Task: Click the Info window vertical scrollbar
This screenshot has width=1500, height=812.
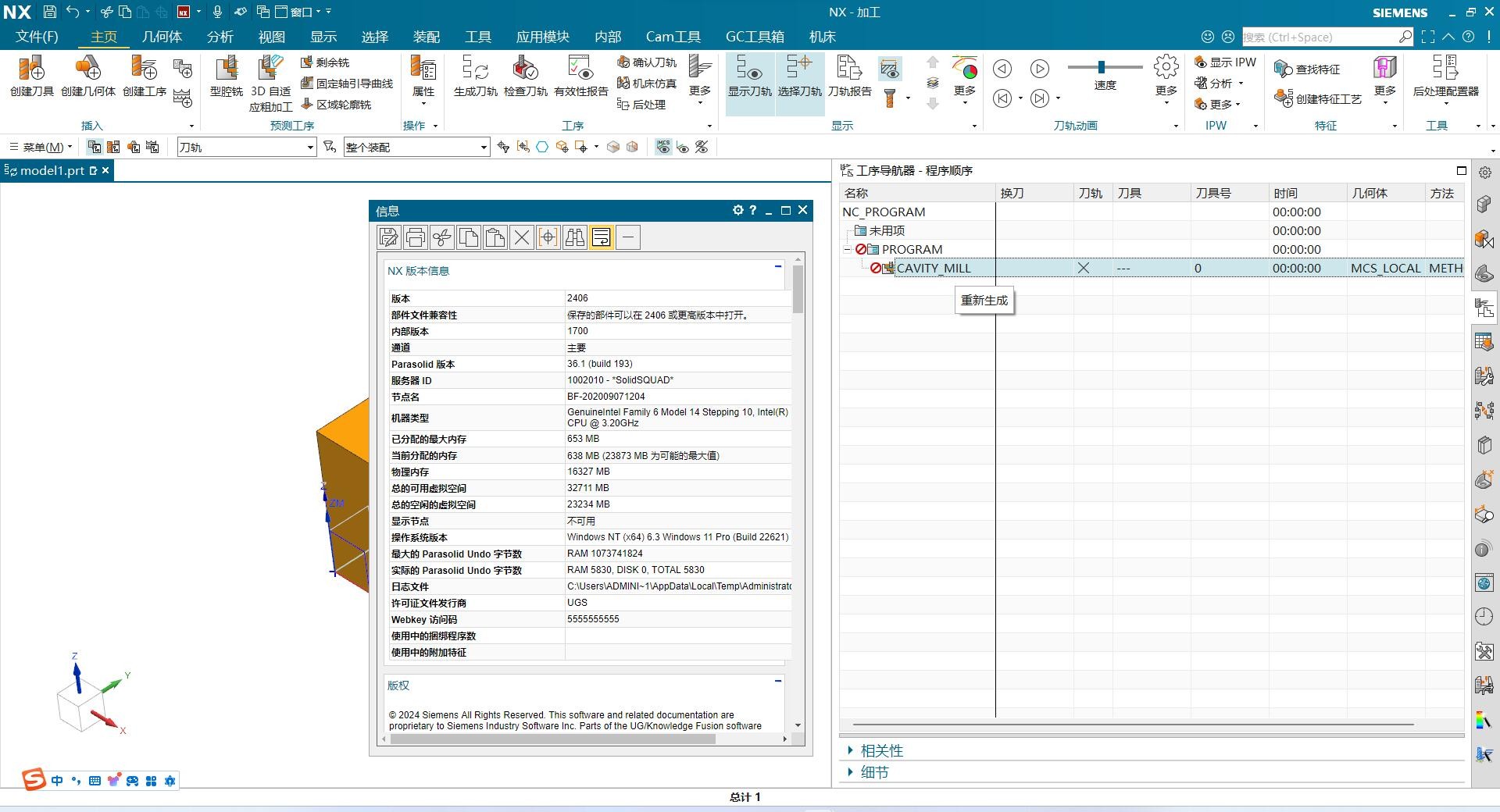Action: tap(798, 289)
